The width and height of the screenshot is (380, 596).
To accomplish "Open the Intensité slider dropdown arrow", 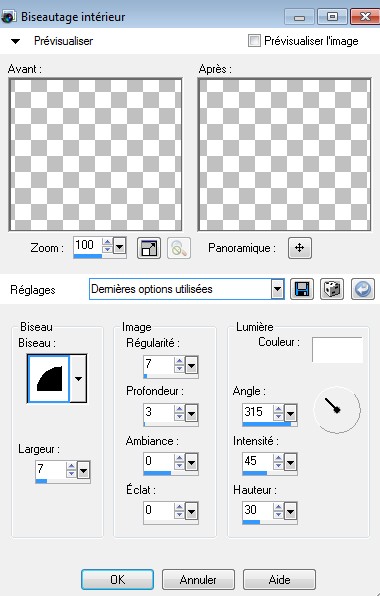I will pyautogui.click(x=290, y=463).
